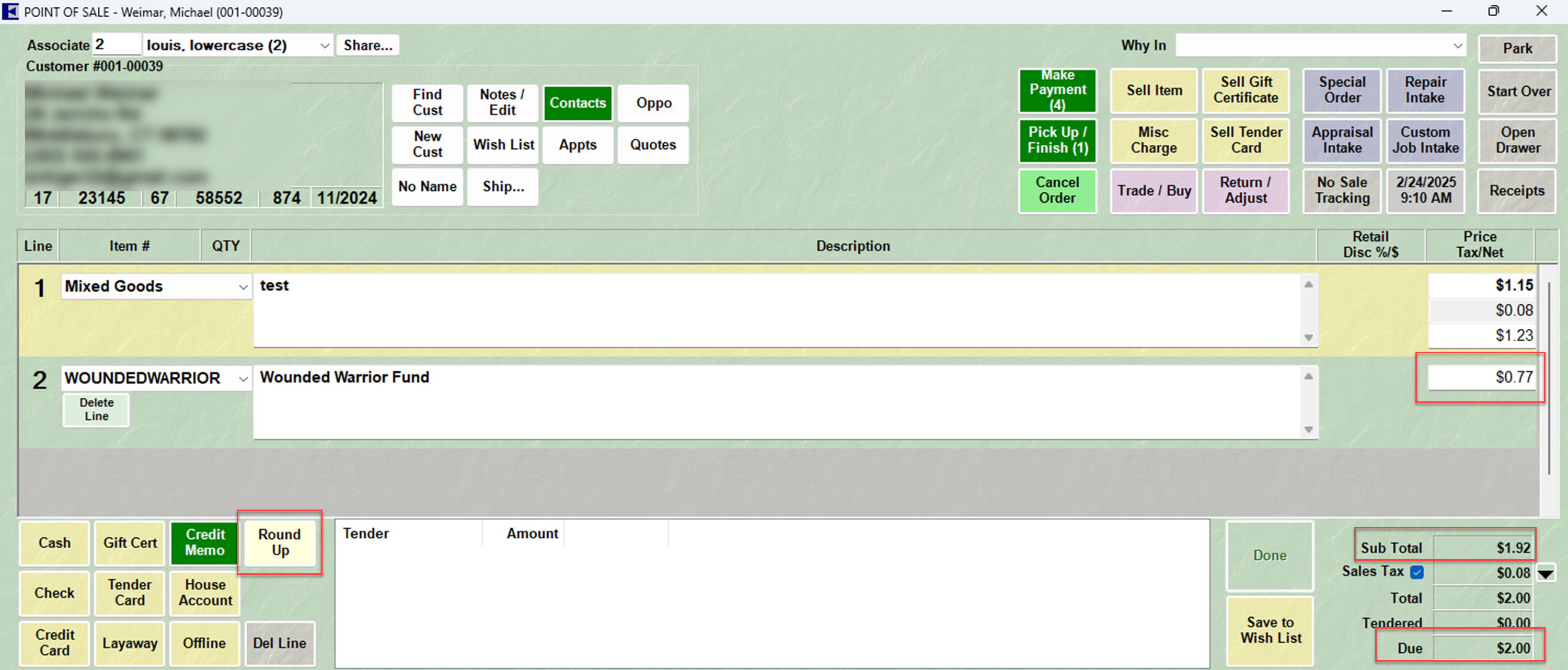This screenshot has width=1568, height=670.
Task: Click the Associate number input field
Action: [116, 45]
